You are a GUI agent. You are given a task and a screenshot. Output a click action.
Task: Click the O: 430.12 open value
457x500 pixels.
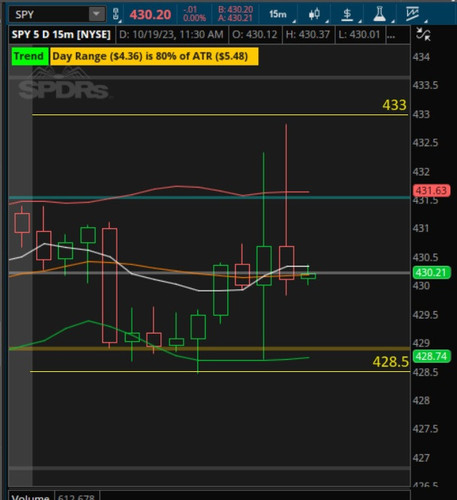[255, 34]
